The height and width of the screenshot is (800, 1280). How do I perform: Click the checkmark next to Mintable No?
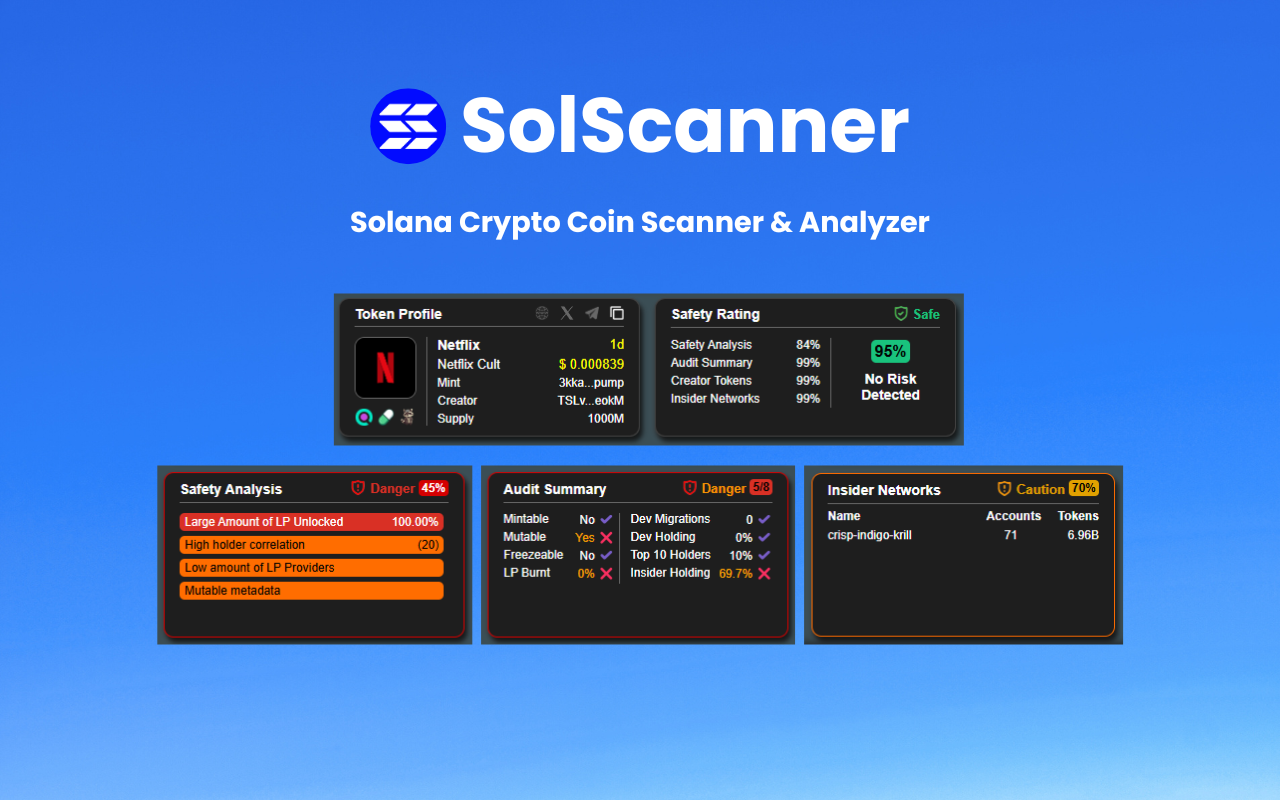607,519
